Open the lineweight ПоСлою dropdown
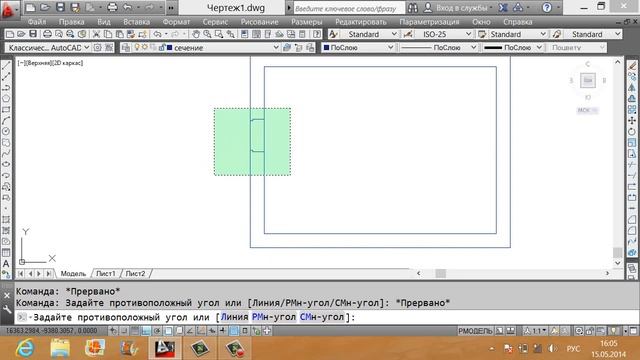The height and width of the screenshot is (360, 640). click(513, 48)
